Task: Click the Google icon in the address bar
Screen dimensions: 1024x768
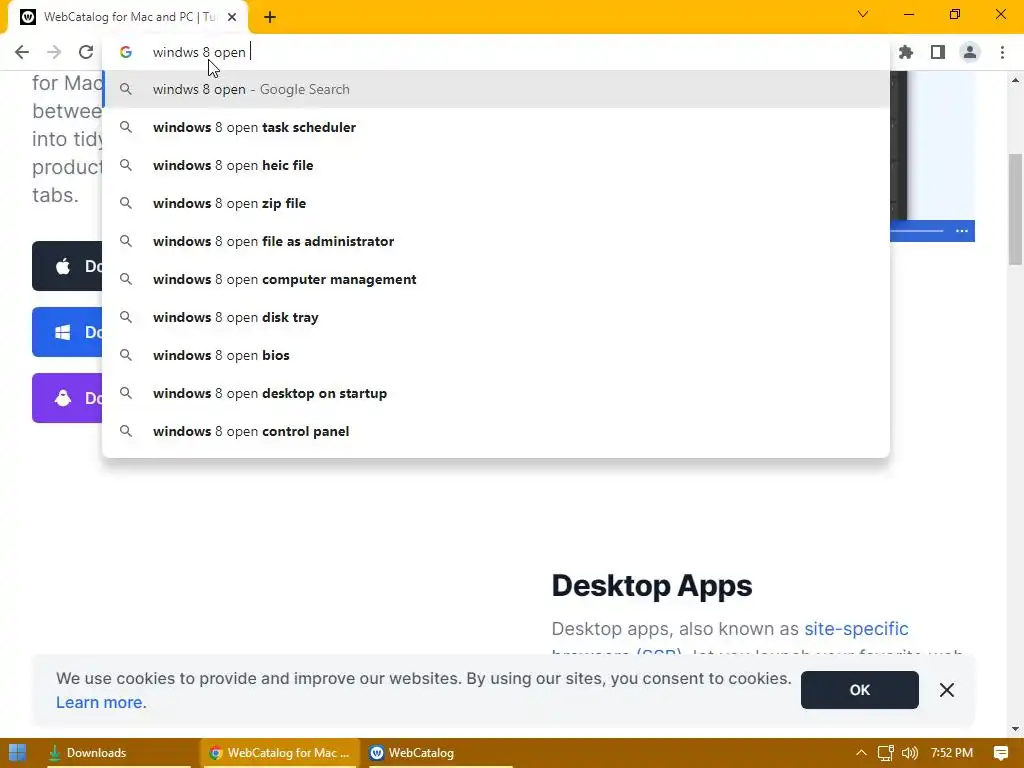Action: click(126, 52)
